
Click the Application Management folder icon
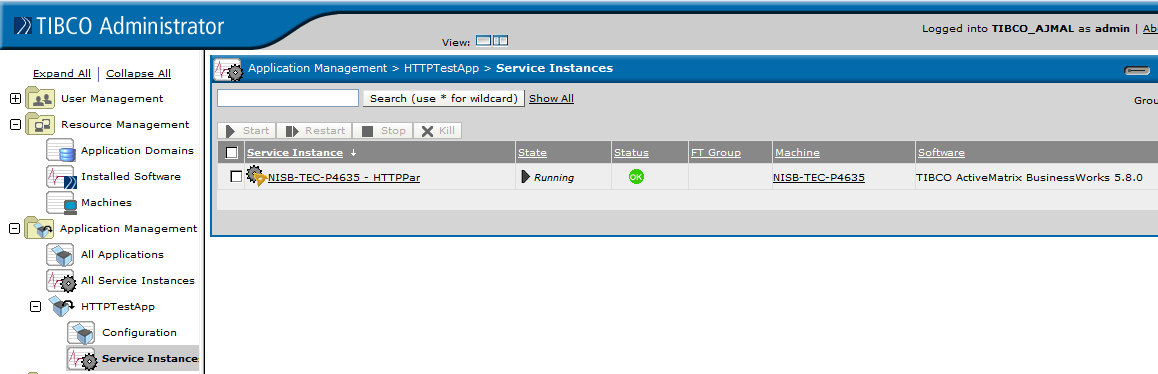click(39, 228)
